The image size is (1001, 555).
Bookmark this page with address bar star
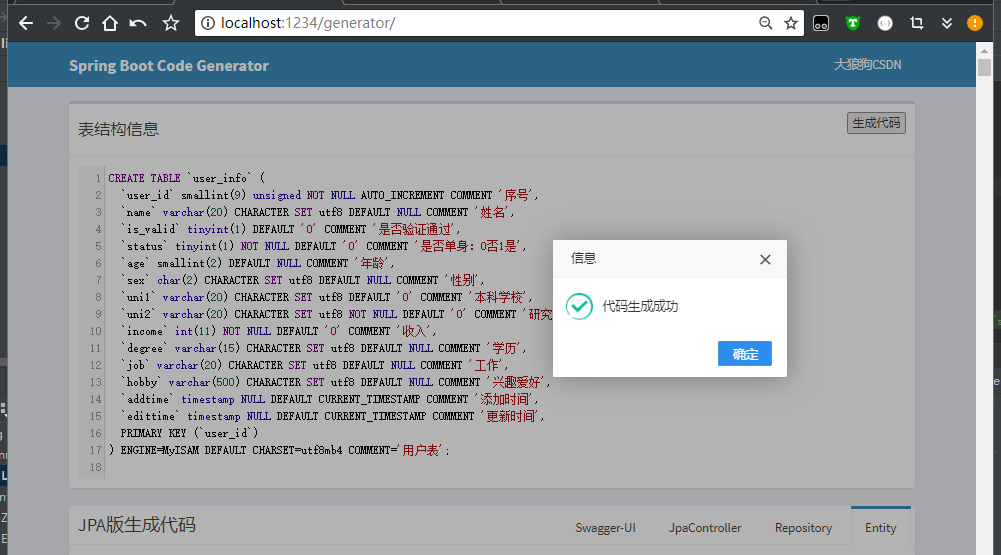[x=791, y=22]
